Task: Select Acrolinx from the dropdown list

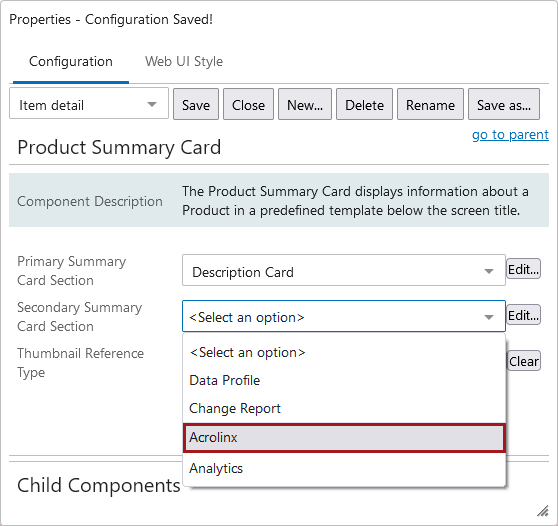Action: (x=344, y=438)
